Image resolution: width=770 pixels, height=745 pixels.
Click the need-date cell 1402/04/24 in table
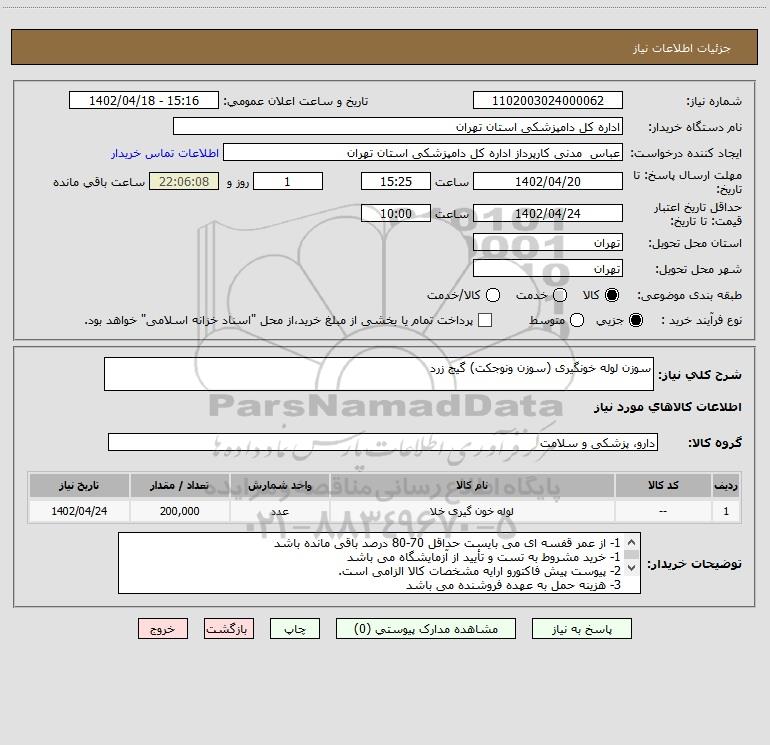(x=79, y=511)
